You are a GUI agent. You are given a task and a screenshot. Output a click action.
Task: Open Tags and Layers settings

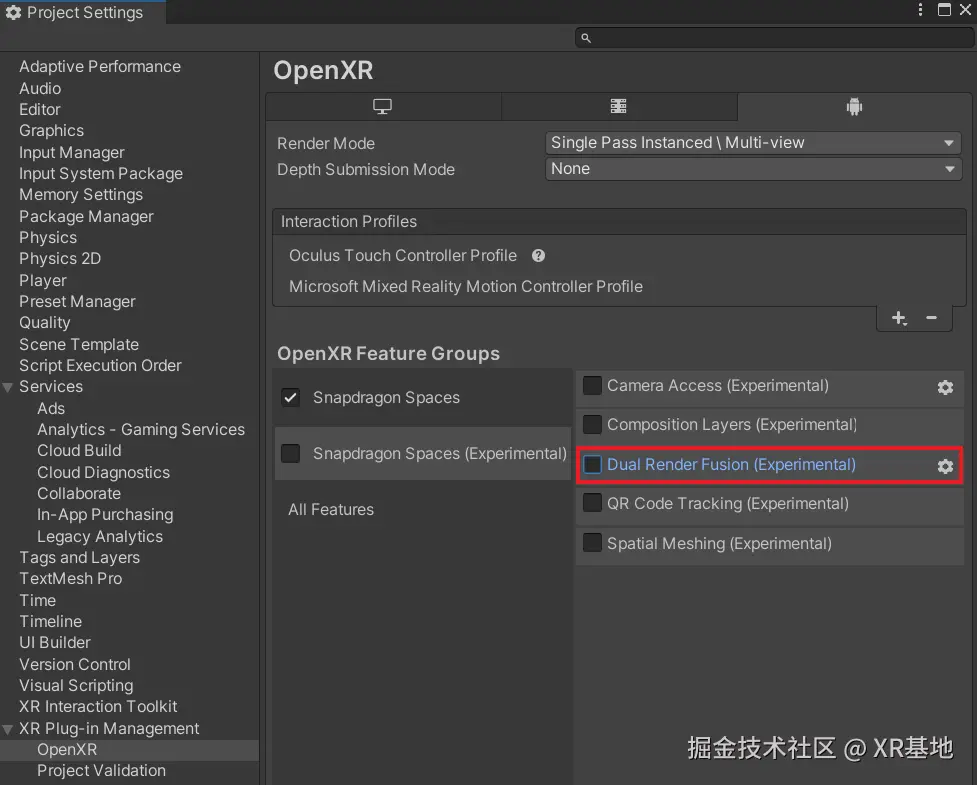coord(80,558)
